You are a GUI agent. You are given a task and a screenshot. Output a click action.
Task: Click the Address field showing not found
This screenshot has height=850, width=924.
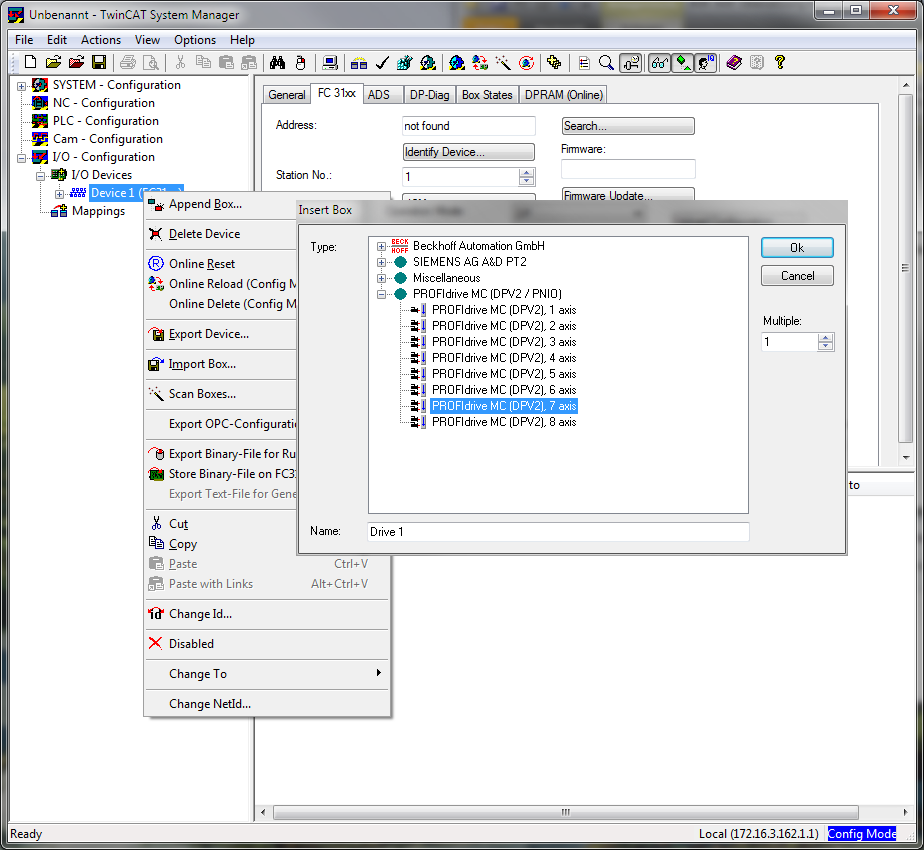(x=468, y=126)
